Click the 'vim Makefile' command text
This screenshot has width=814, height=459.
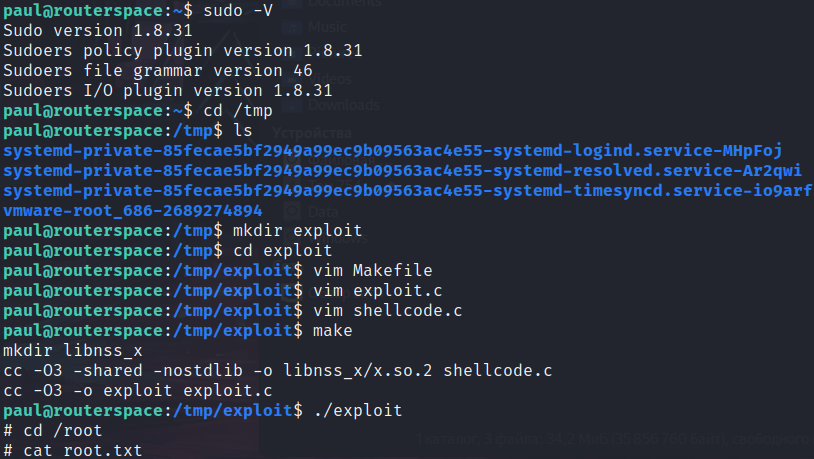click(x=373, y=271)
